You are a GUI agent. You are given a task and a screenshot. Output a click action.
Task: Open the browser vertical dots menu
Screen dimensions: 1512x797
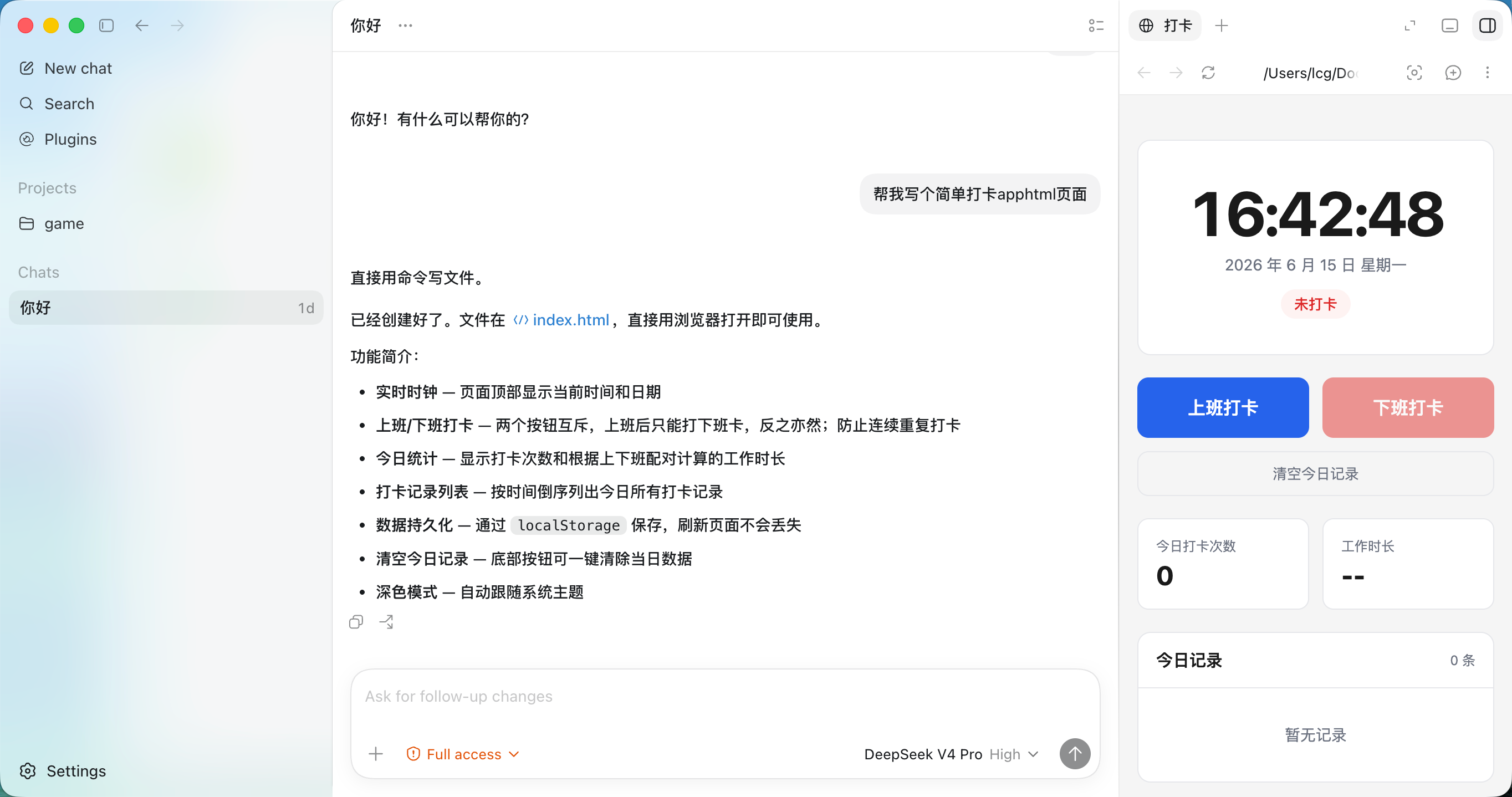[x=1488, y=72]
